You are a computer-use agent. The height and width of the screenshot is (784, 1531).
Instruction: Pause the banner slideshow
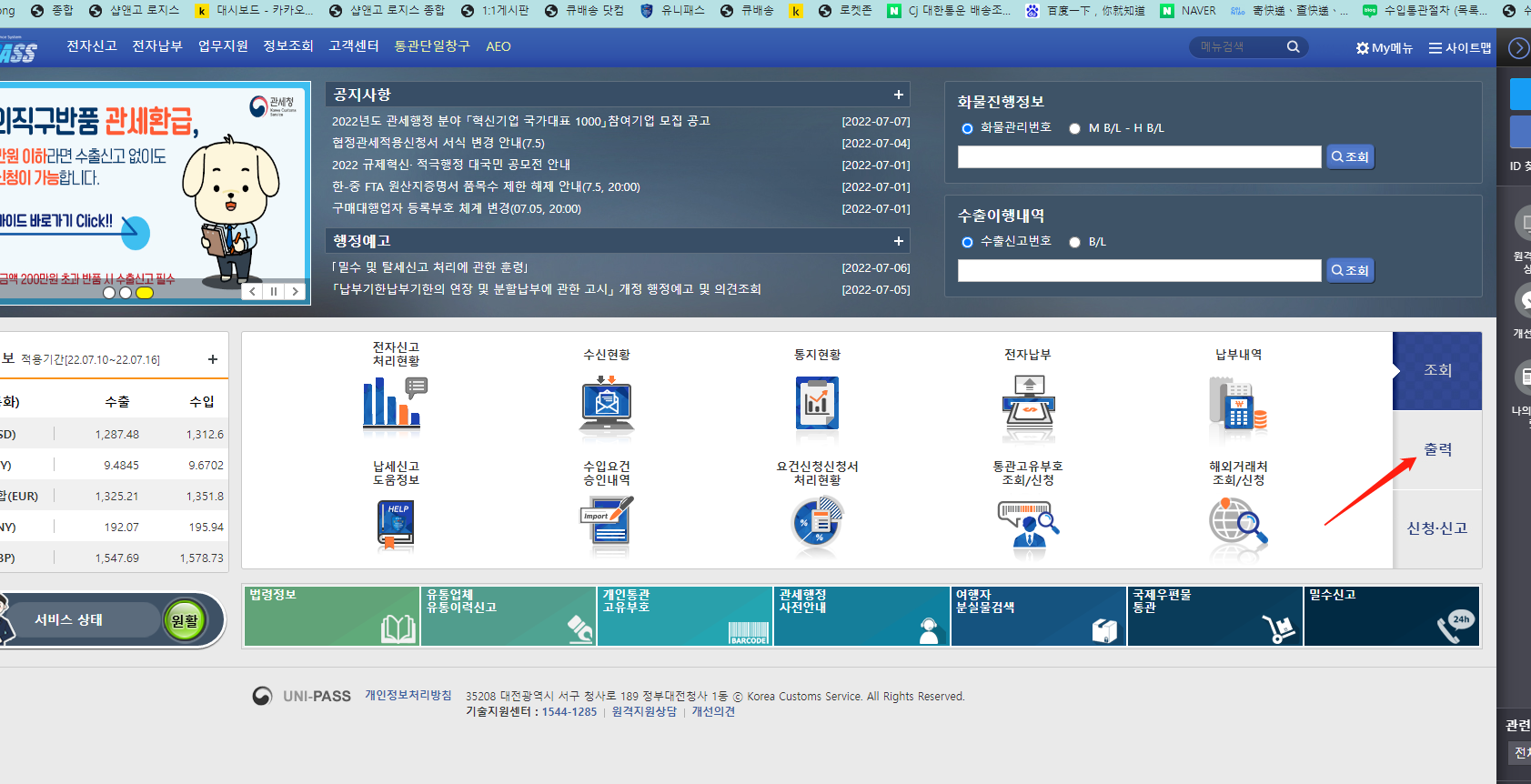[x=274, y=292]
